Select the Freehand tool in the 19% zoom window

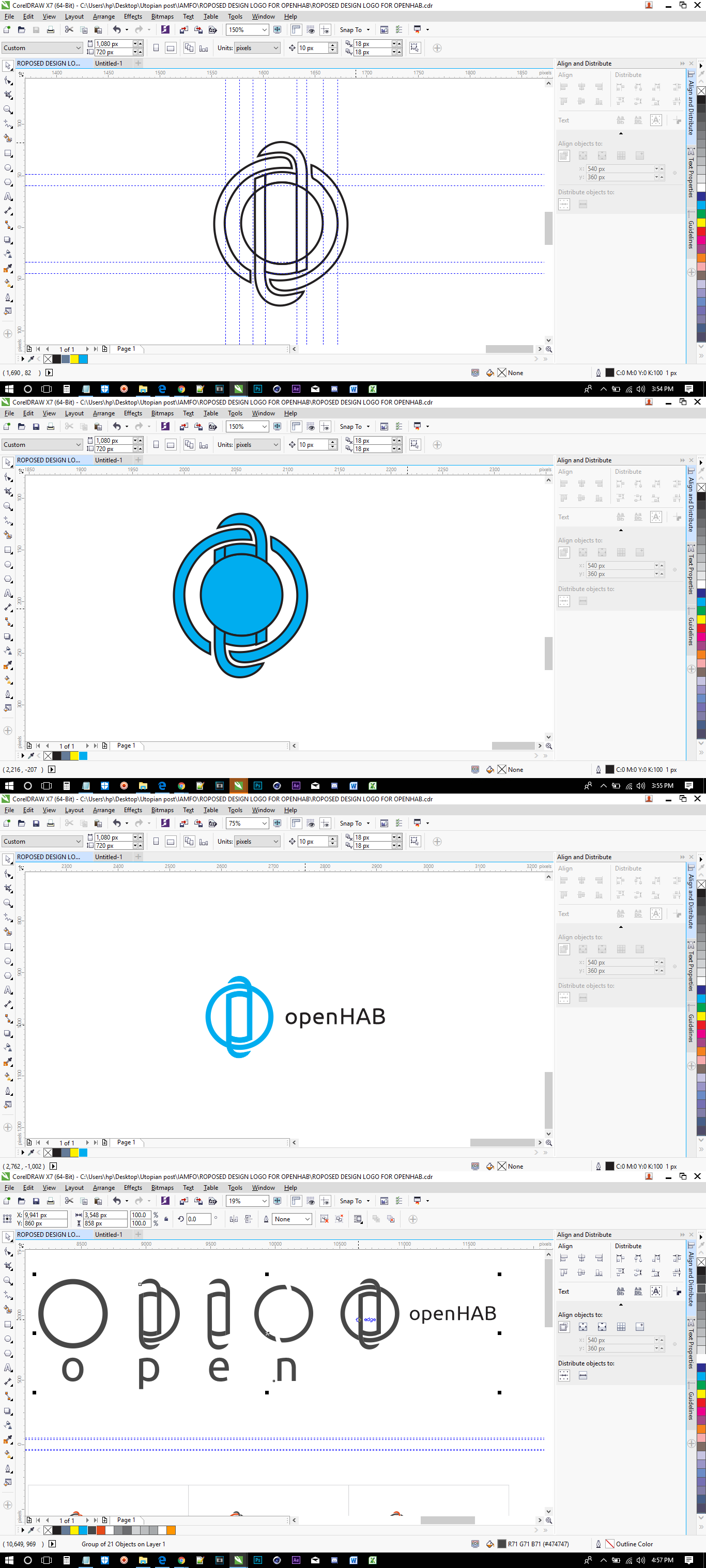pyautogui.click(x=8, y=1295)
